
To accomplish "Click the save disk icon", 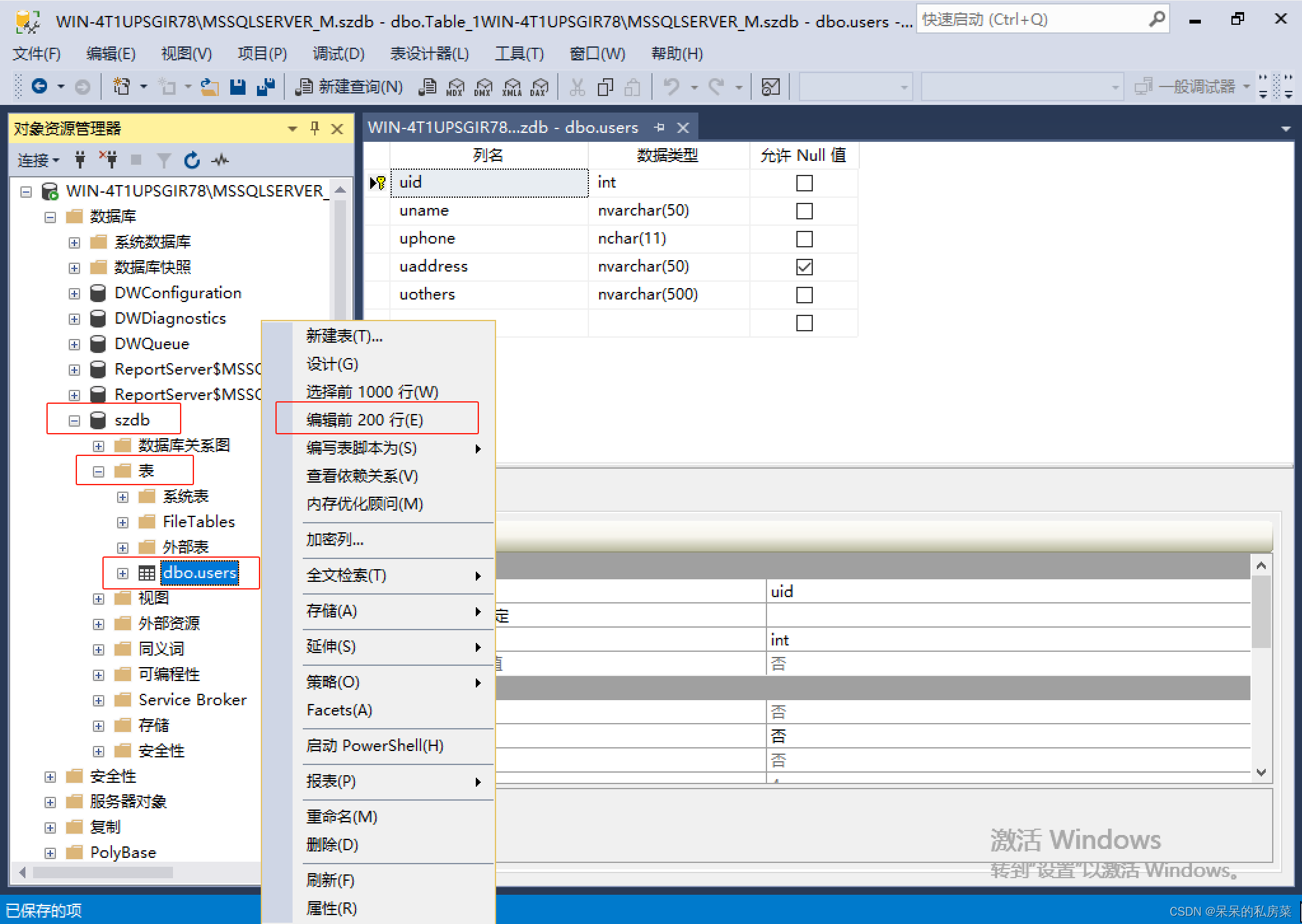I will 238,86.
